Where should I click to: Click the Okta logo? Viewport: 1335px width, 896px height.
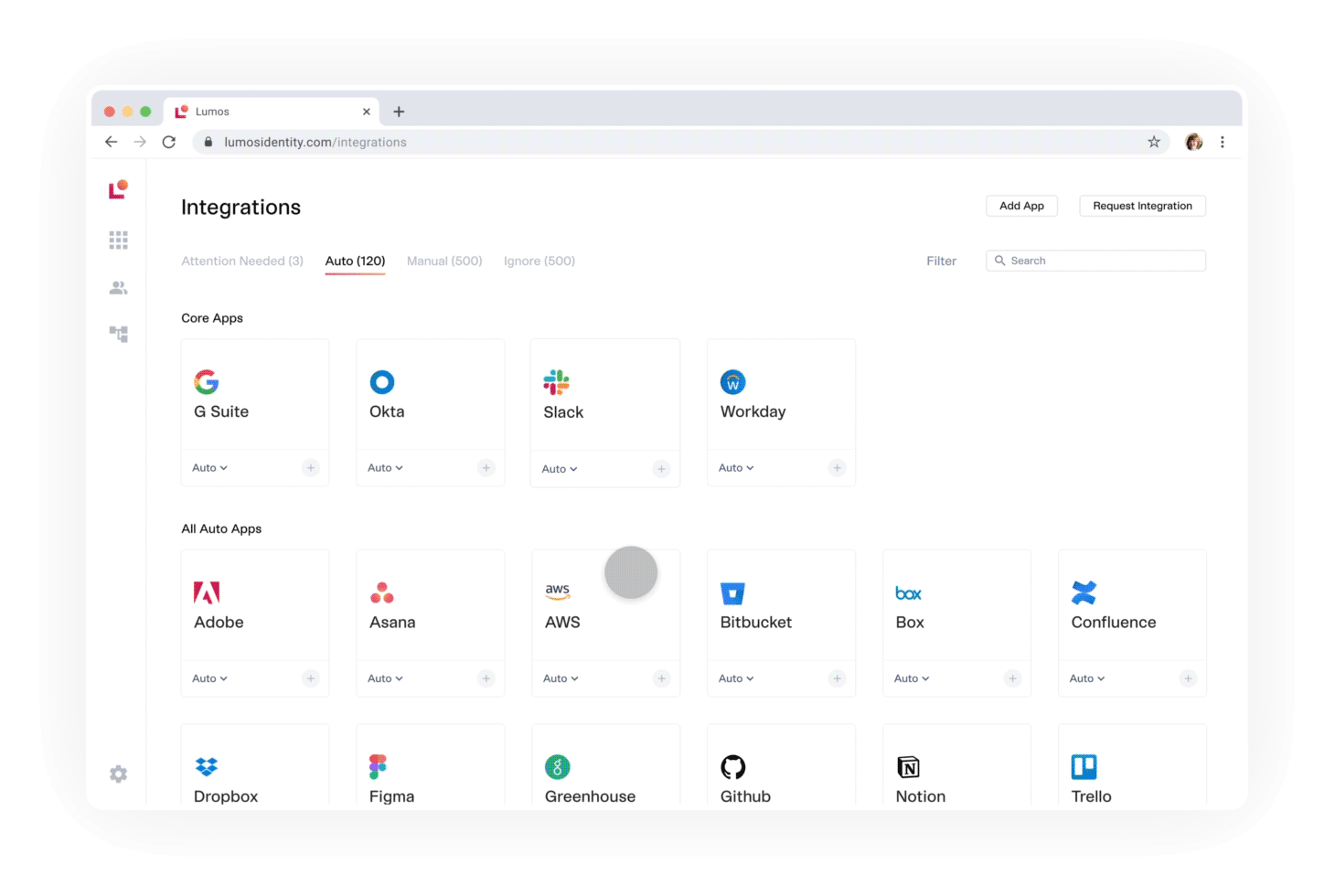tap(382, 382)
